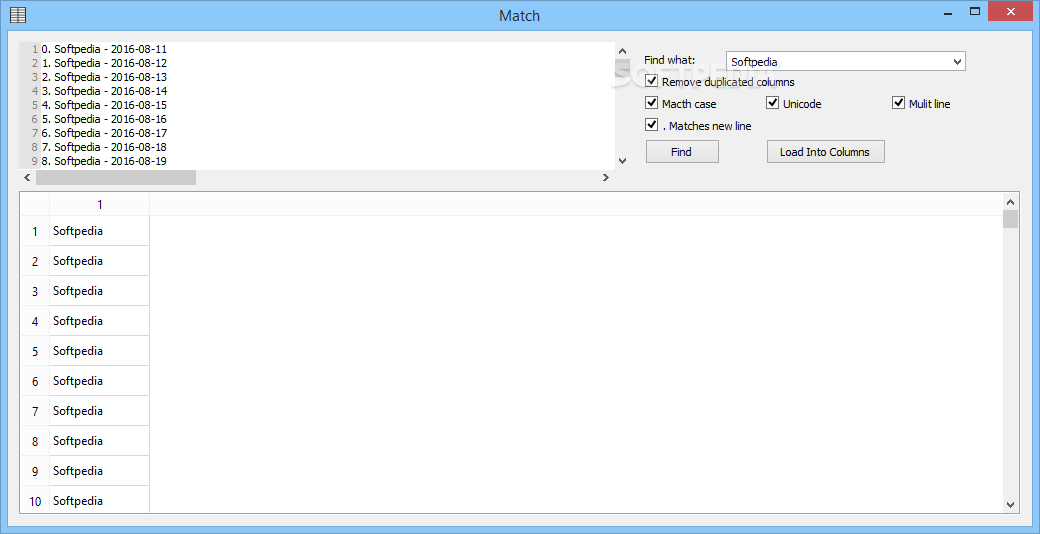The image size is (1040, 534).
Task: Click the horizontal scrollbar thumb of text editor
Action: 116,177
